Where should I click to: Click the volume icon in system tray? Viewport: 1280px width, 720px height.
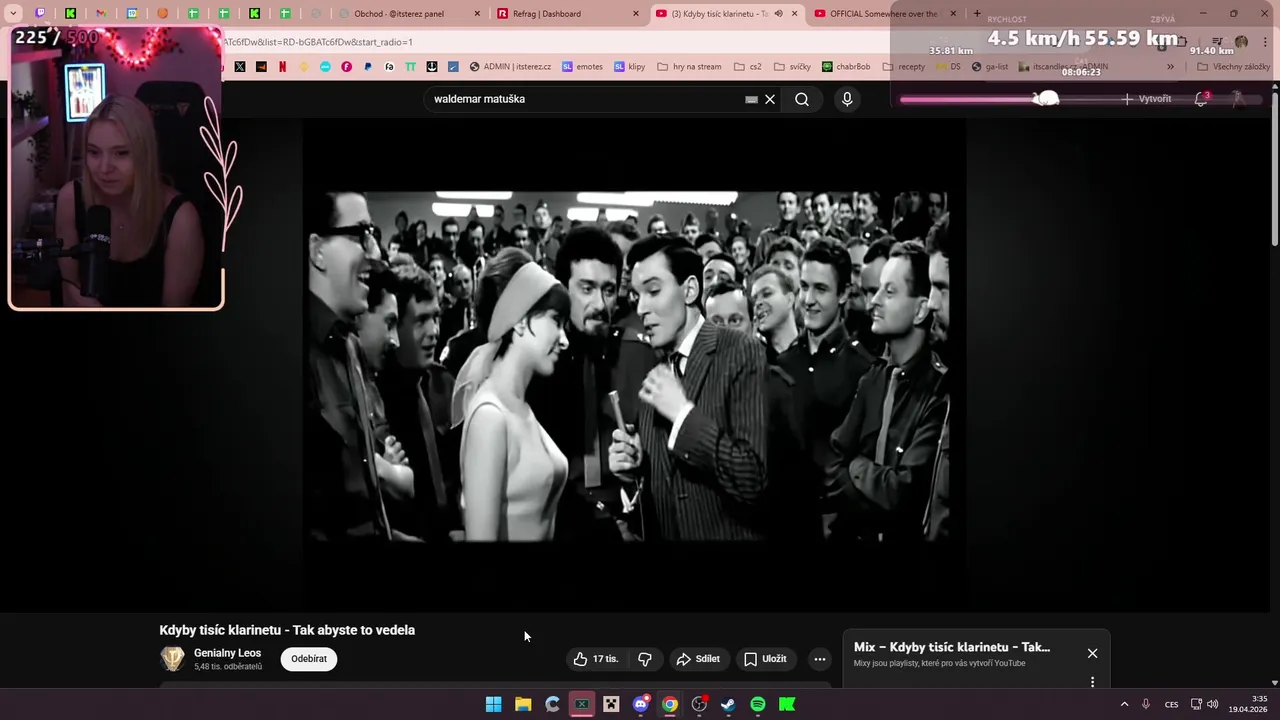pyautogui.click(x=1213, y=704)
